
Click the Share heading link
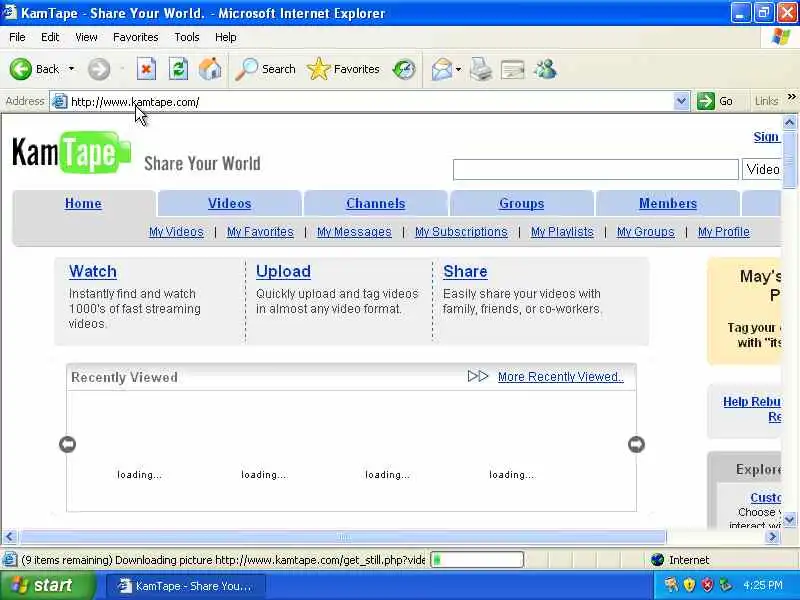(x=465, y=271)
